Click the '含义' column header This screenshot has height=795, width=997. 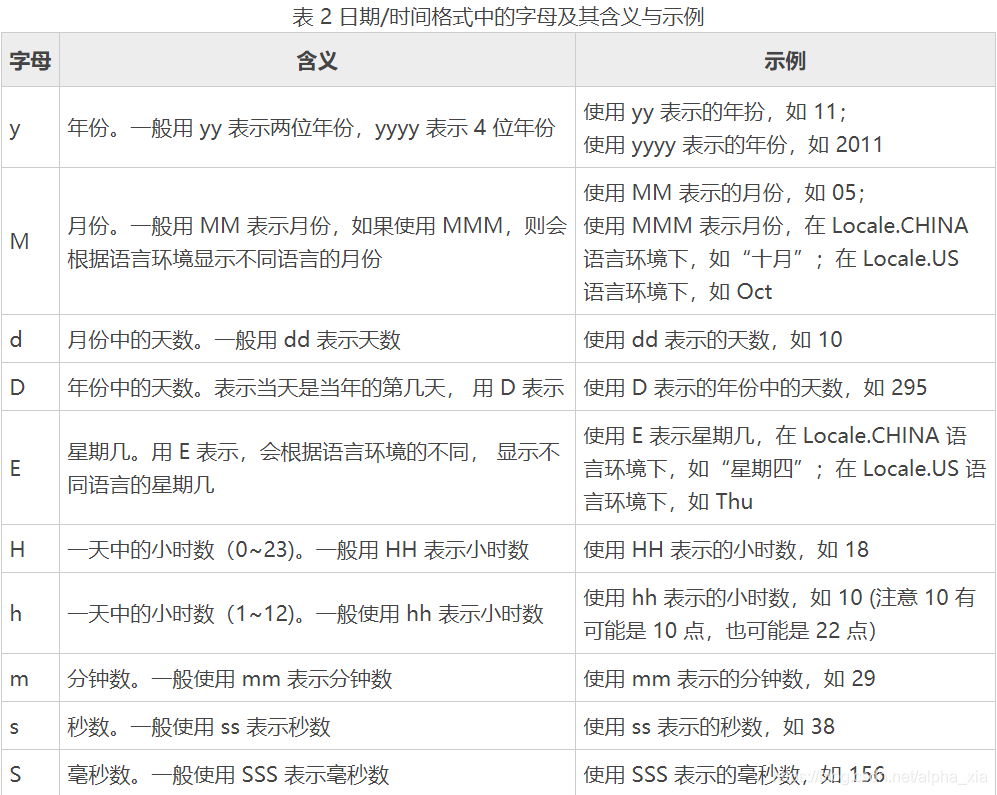tap(317, 60)
